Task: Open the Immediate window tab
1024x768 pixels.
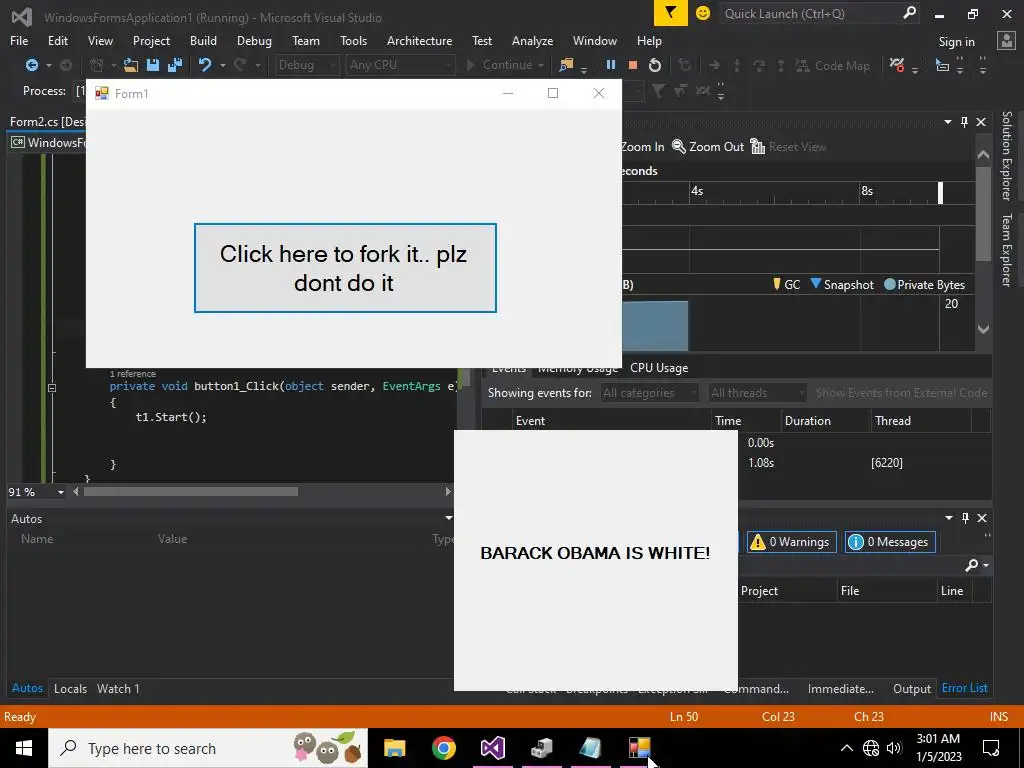Action: coord(840,689)
